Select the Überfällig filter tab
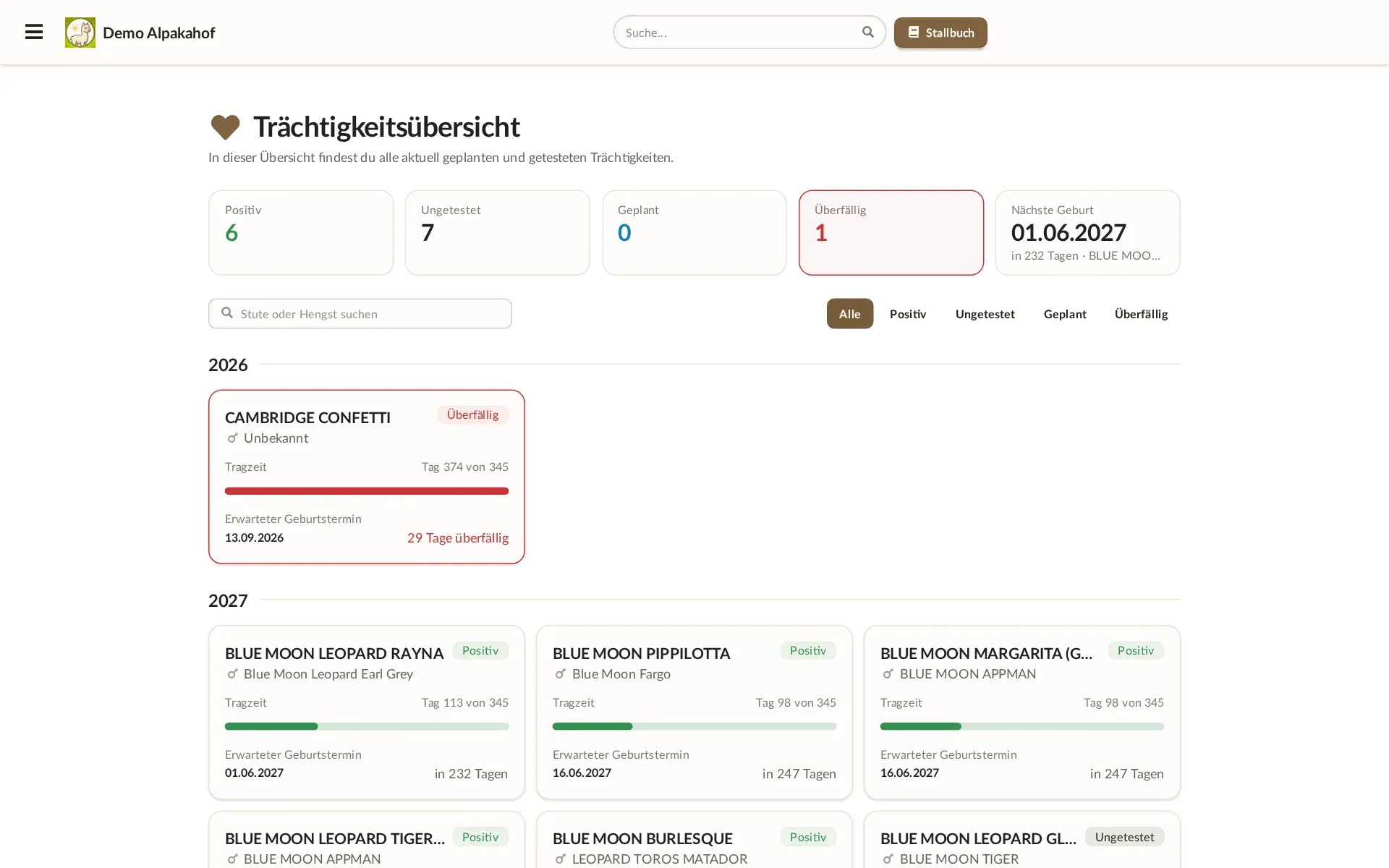The height and width of the screenshot is (868, 1389). pyautogui.click(x=1141, y=314)
